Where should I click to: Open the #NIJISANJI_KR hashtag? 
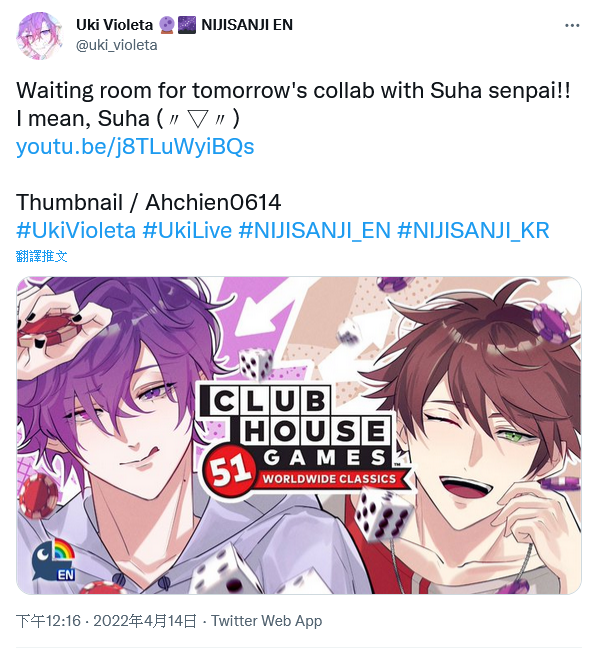473,230
